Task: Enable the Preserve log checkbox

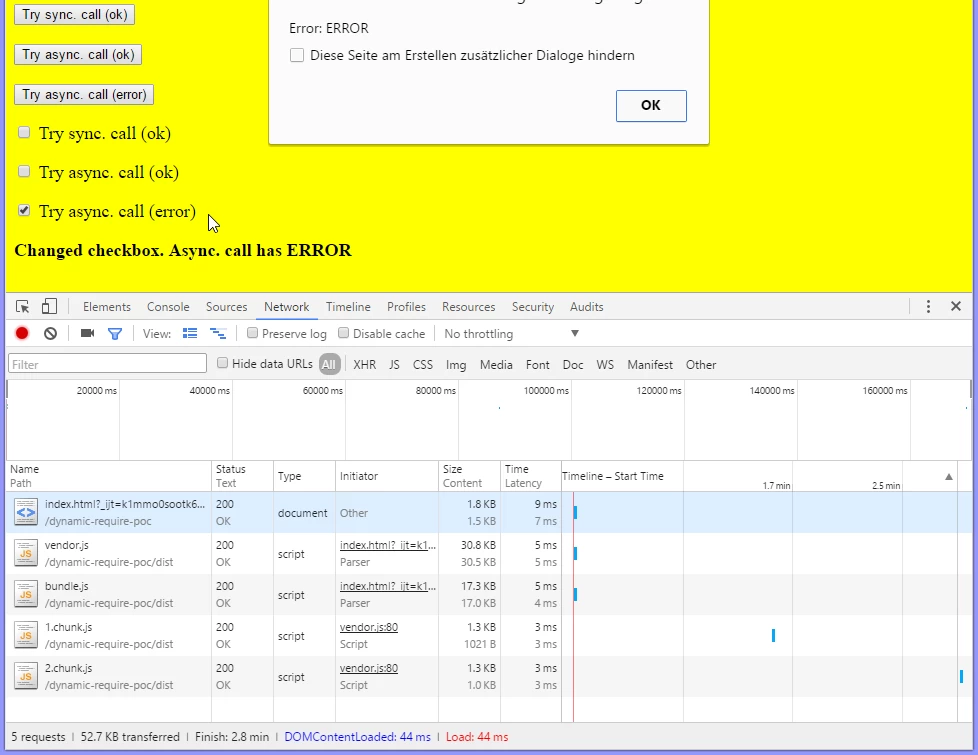Action: pyautogui.click(x=253, y=333)
